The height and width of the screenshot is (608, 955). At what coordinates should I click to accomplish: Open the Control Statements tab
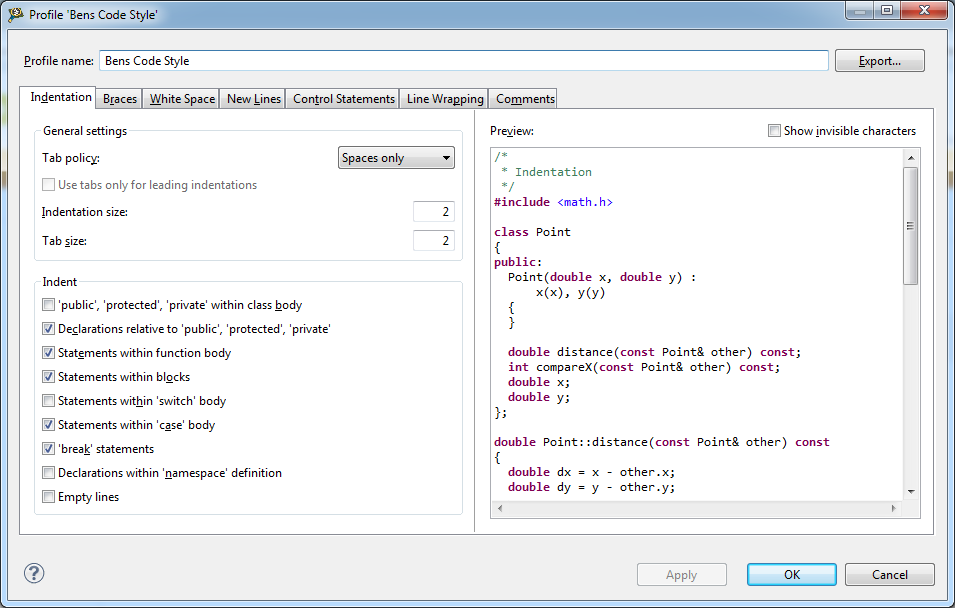pyautogui.click(x=344, y=99)
